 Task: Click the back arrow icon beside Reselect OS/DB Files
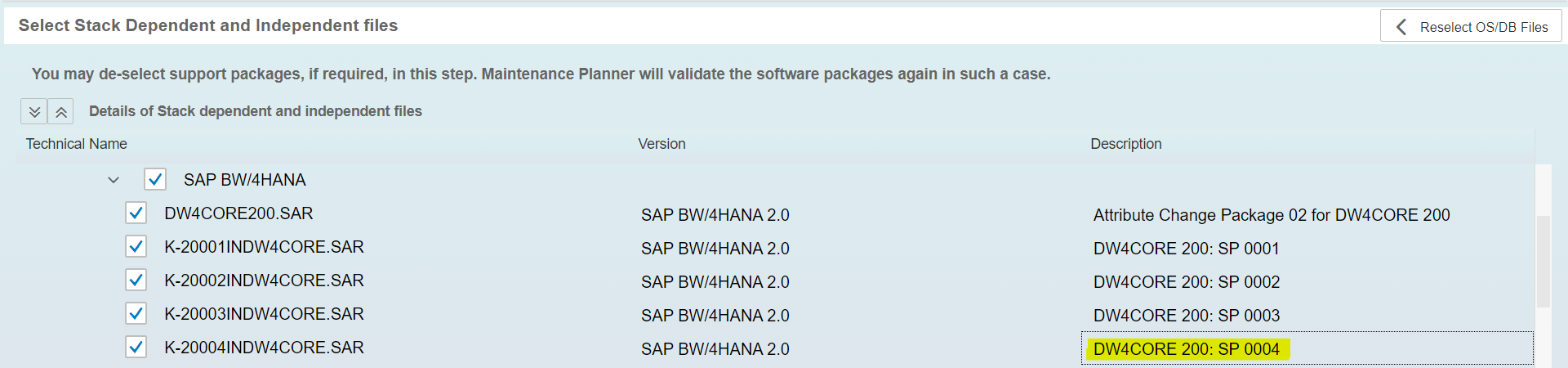1401,27
